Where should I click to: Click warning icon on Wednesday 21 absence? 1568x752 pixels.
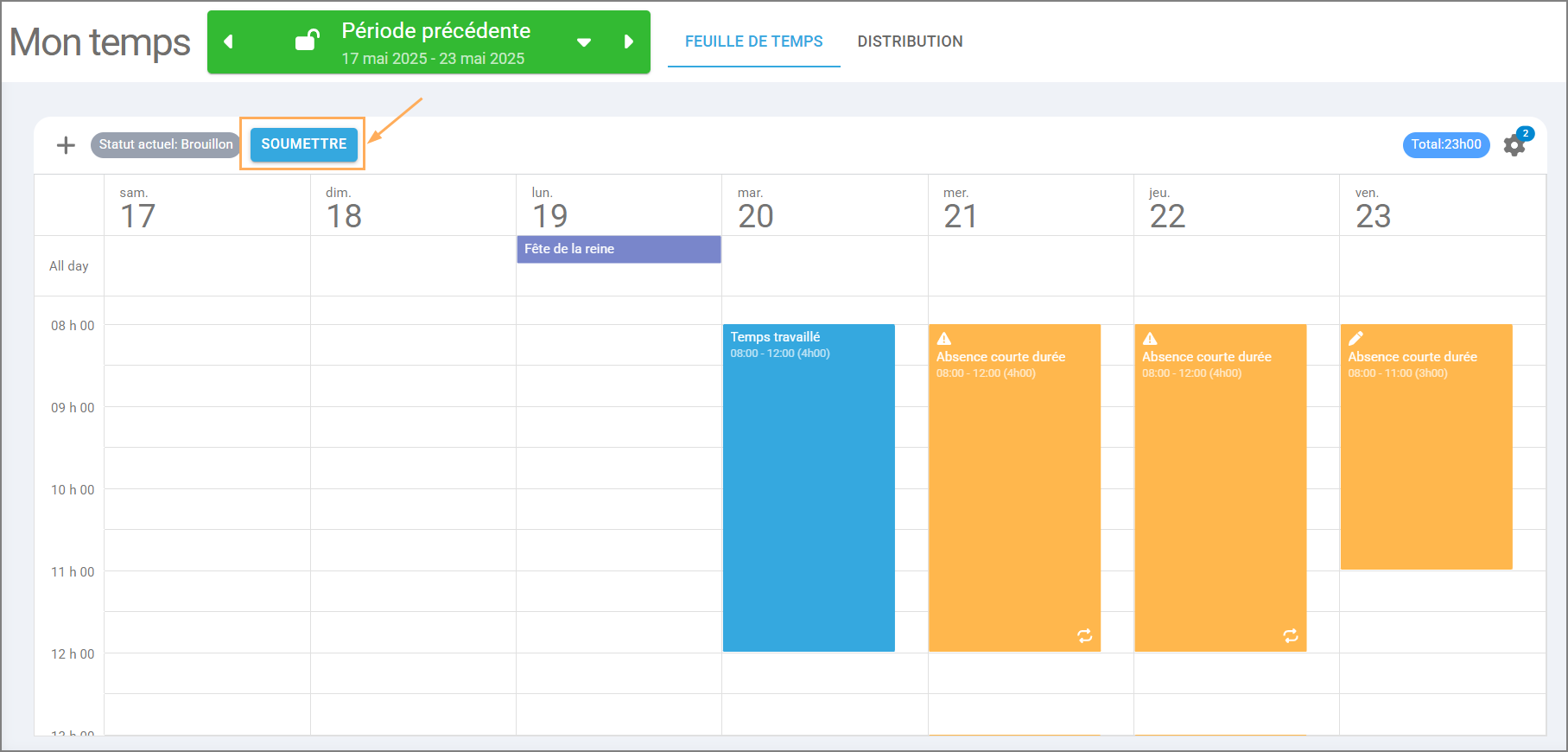(944, 339)
